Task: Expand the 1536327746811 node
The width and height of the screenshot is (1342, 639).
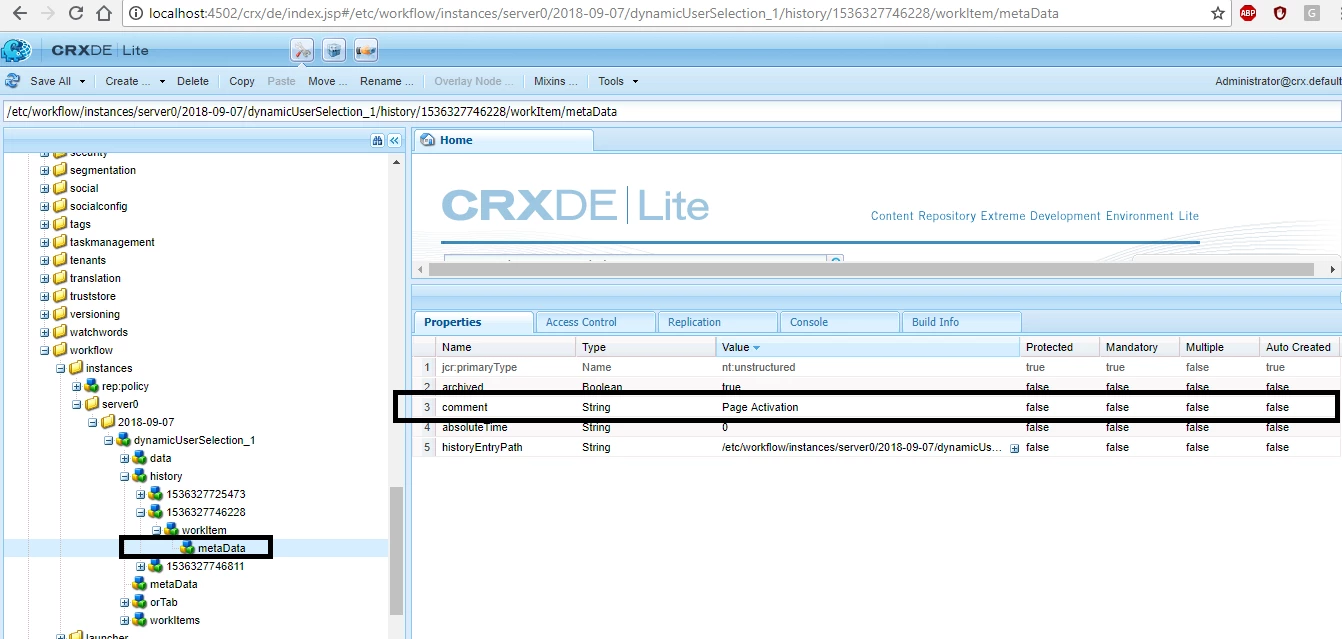Action: (x=141, y=566)
